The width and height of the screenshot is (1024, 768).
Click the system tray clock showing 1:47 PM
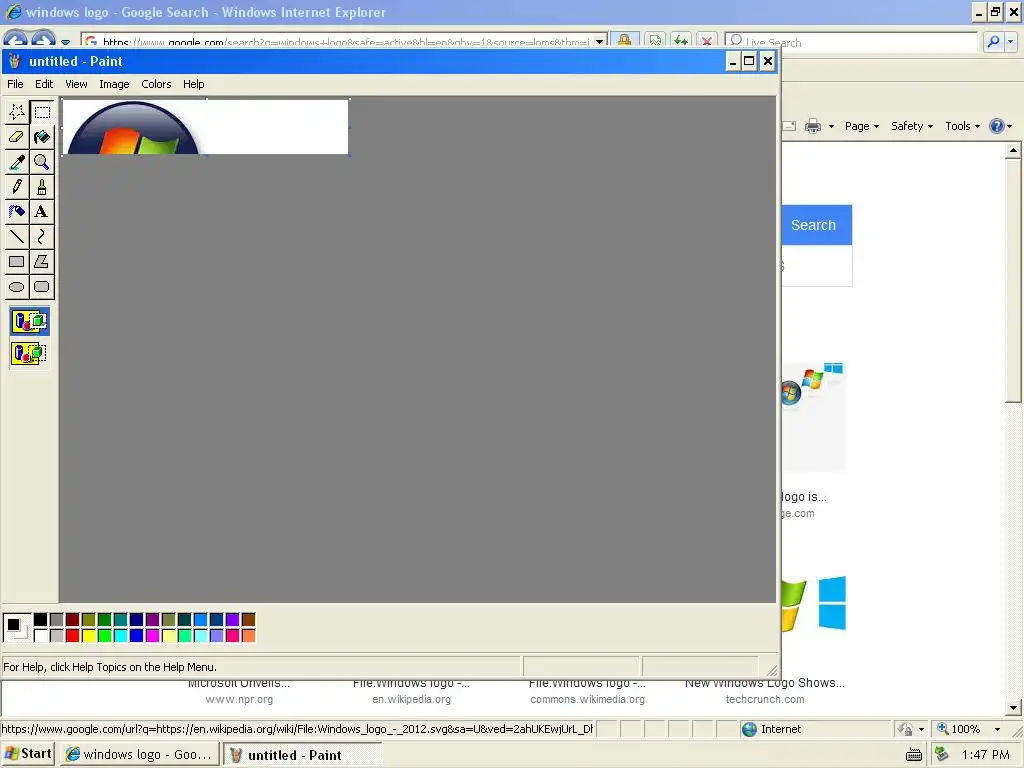[985, 755]
